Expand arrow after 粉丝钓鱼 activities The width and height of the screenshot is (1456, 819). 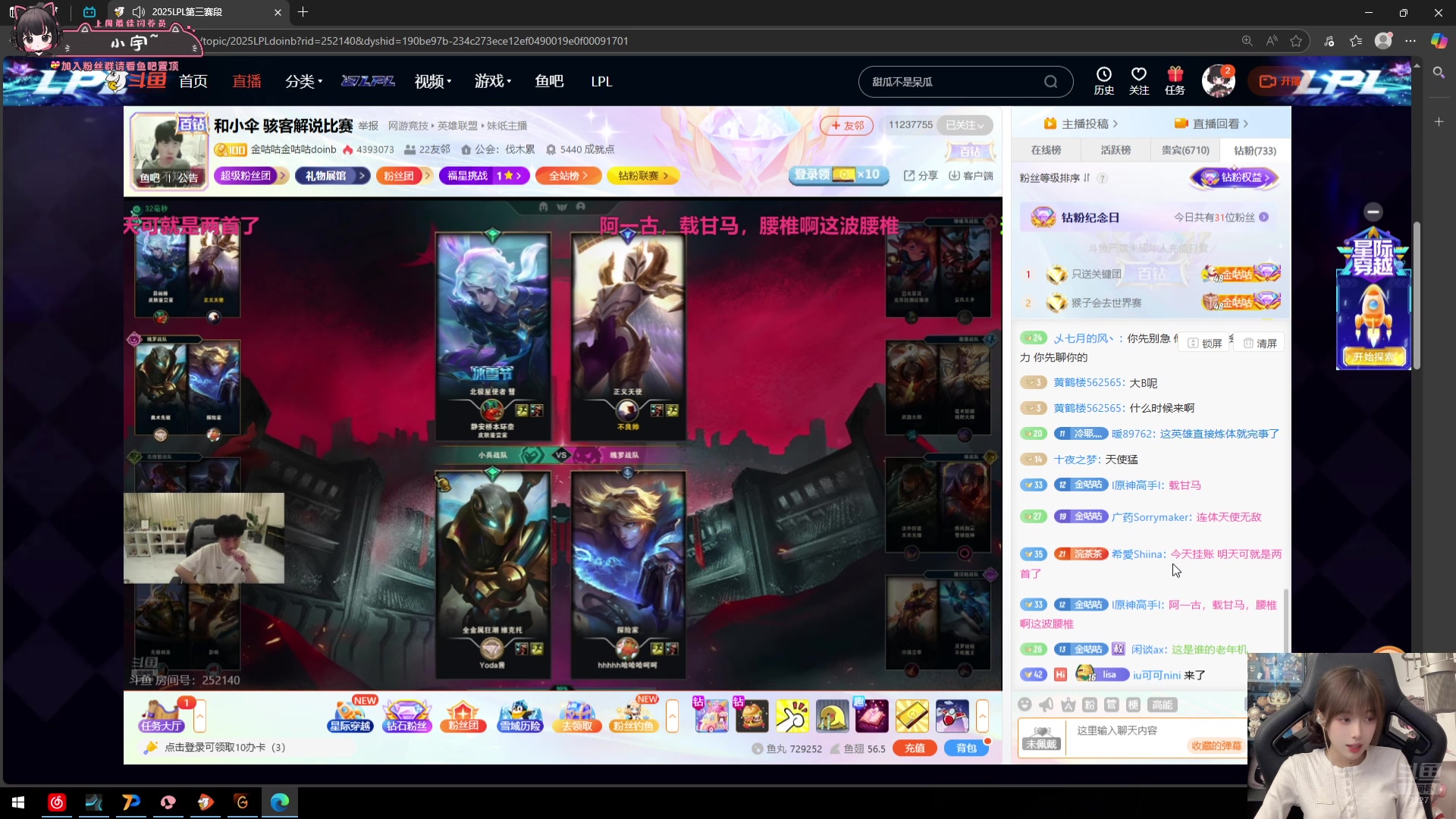672,716
